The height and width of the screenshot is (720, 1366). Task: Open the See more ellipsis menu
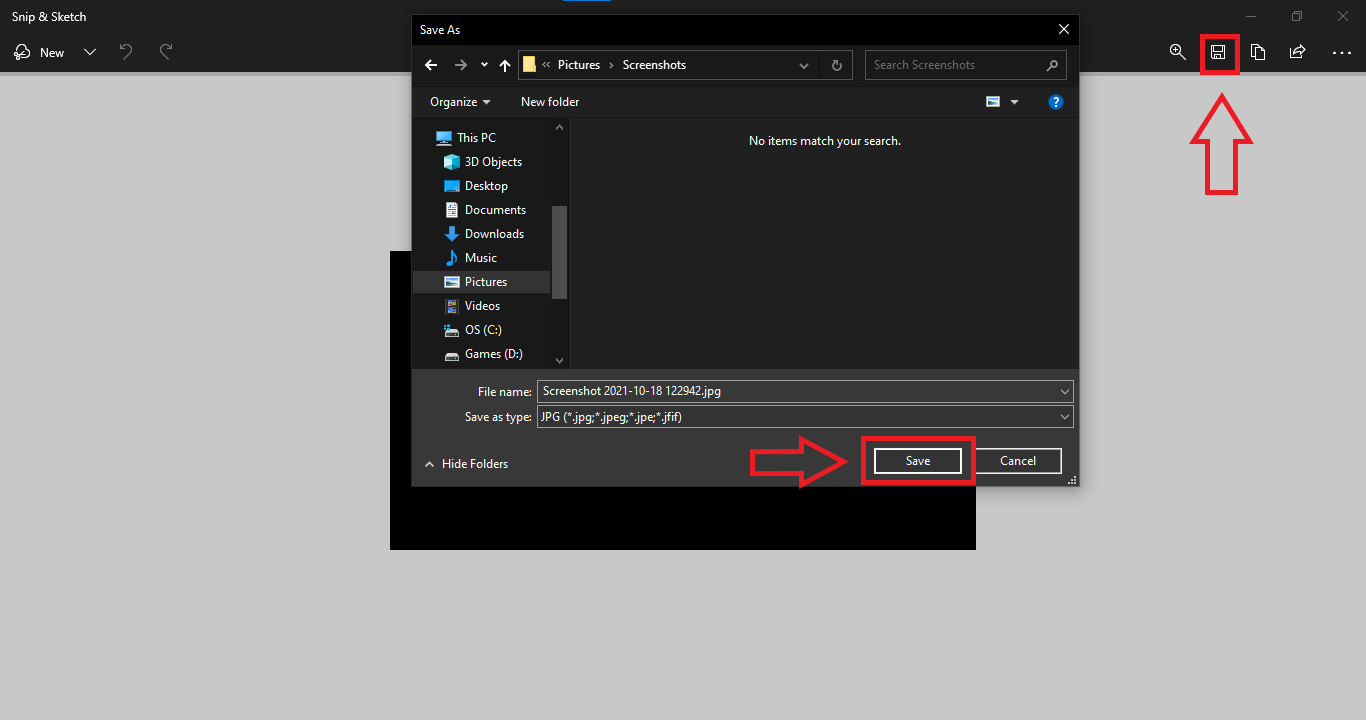click(x=1342, y=53)
